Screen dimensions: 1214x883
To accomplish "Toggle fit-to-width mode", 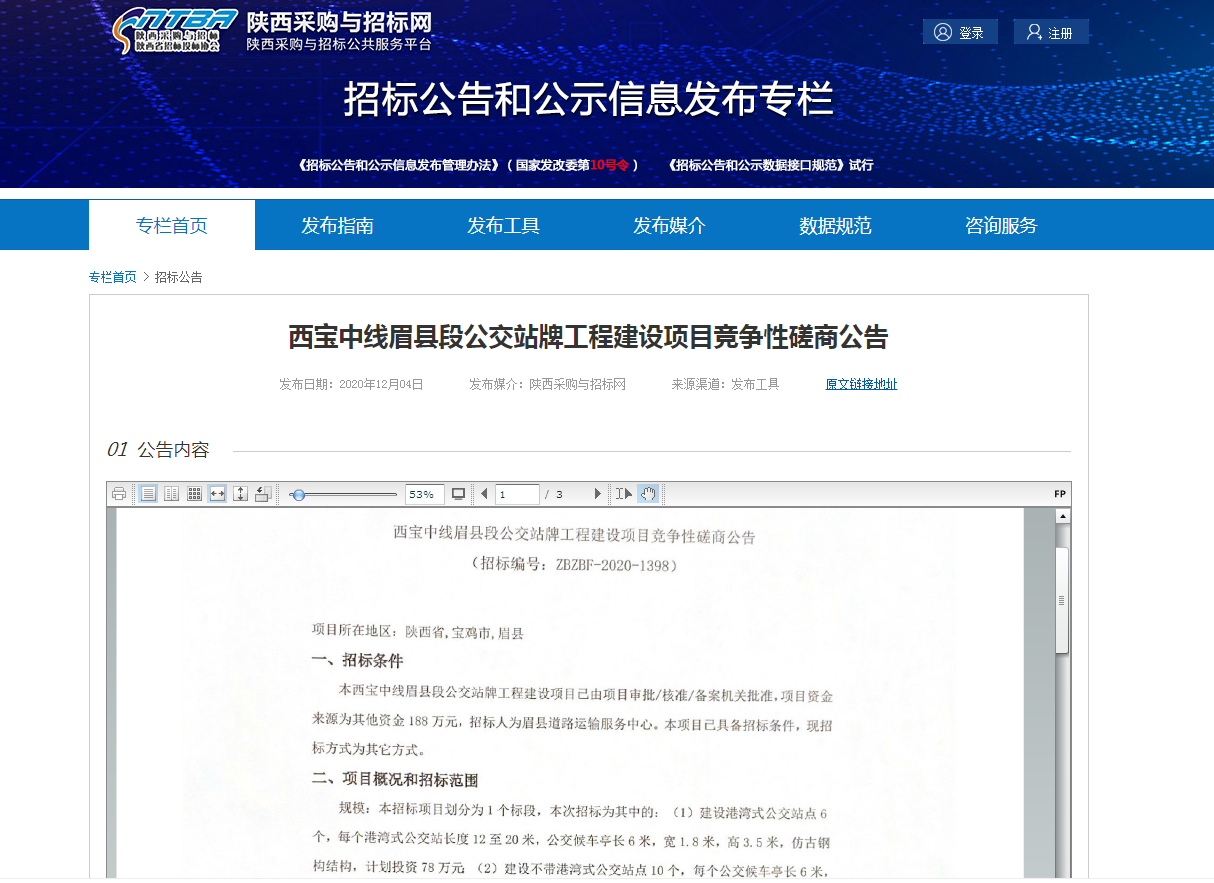I will (217, 494).
